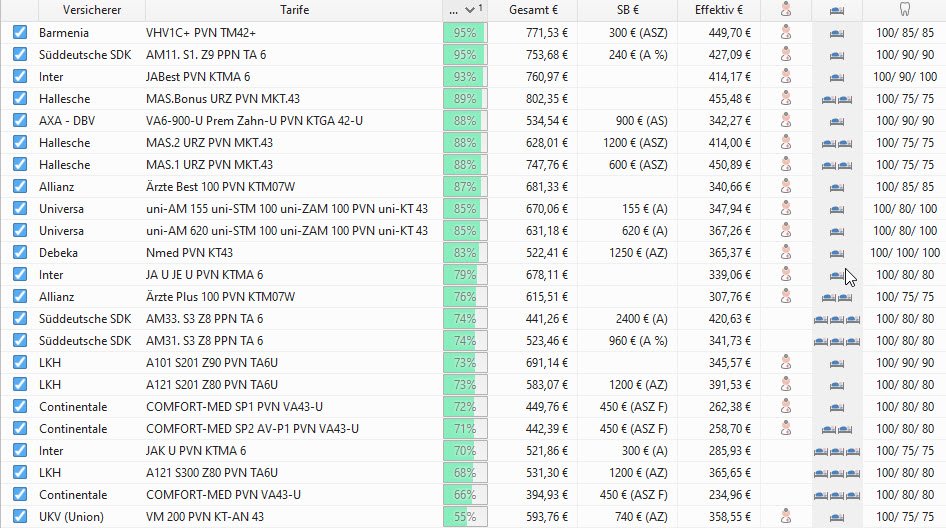Viewport: 946px width, 528px height.
Task: Click doctor icon in UKV (Union) row
Action: (x=786, y=516)
